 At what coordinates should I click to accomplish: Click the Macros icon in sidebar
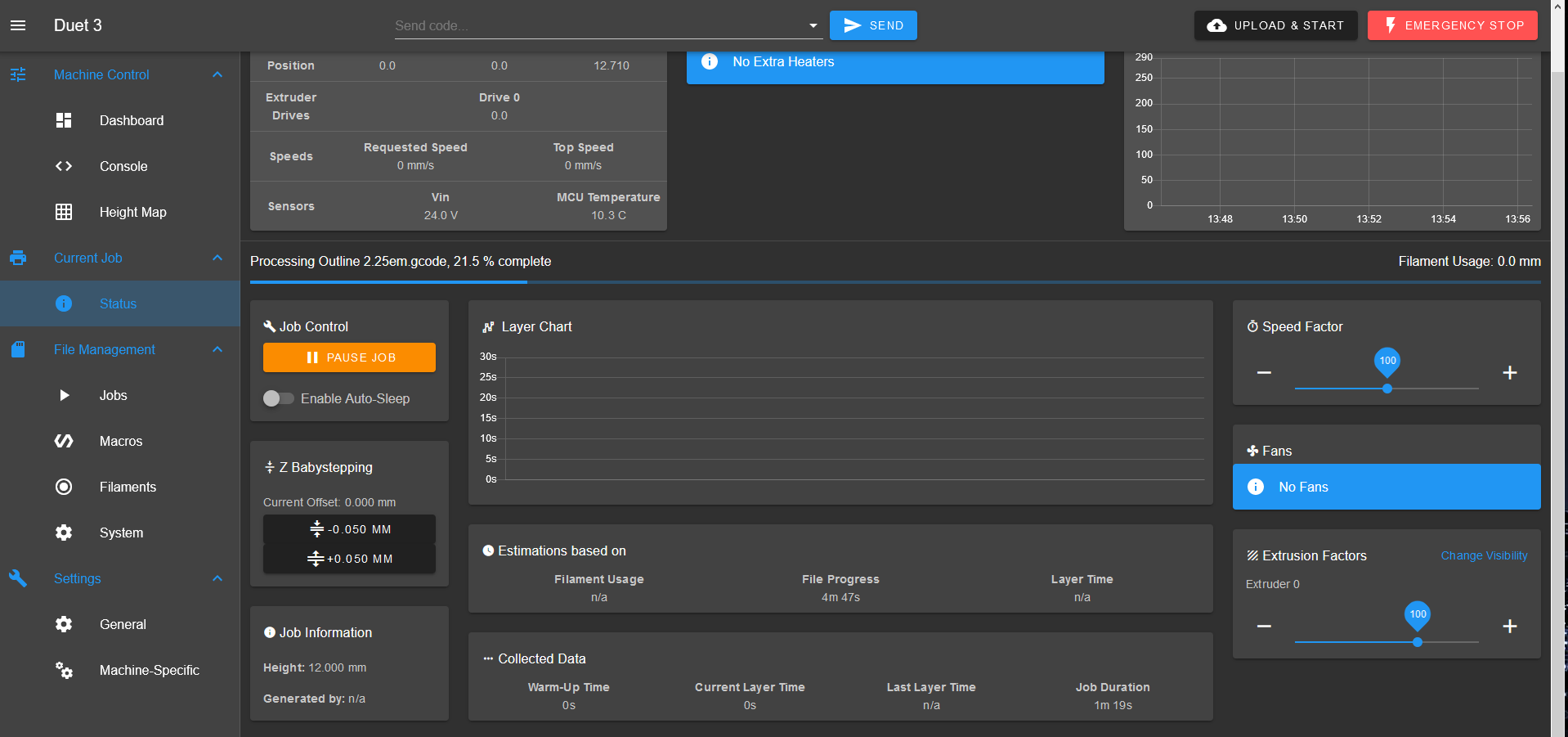point(64,441)
